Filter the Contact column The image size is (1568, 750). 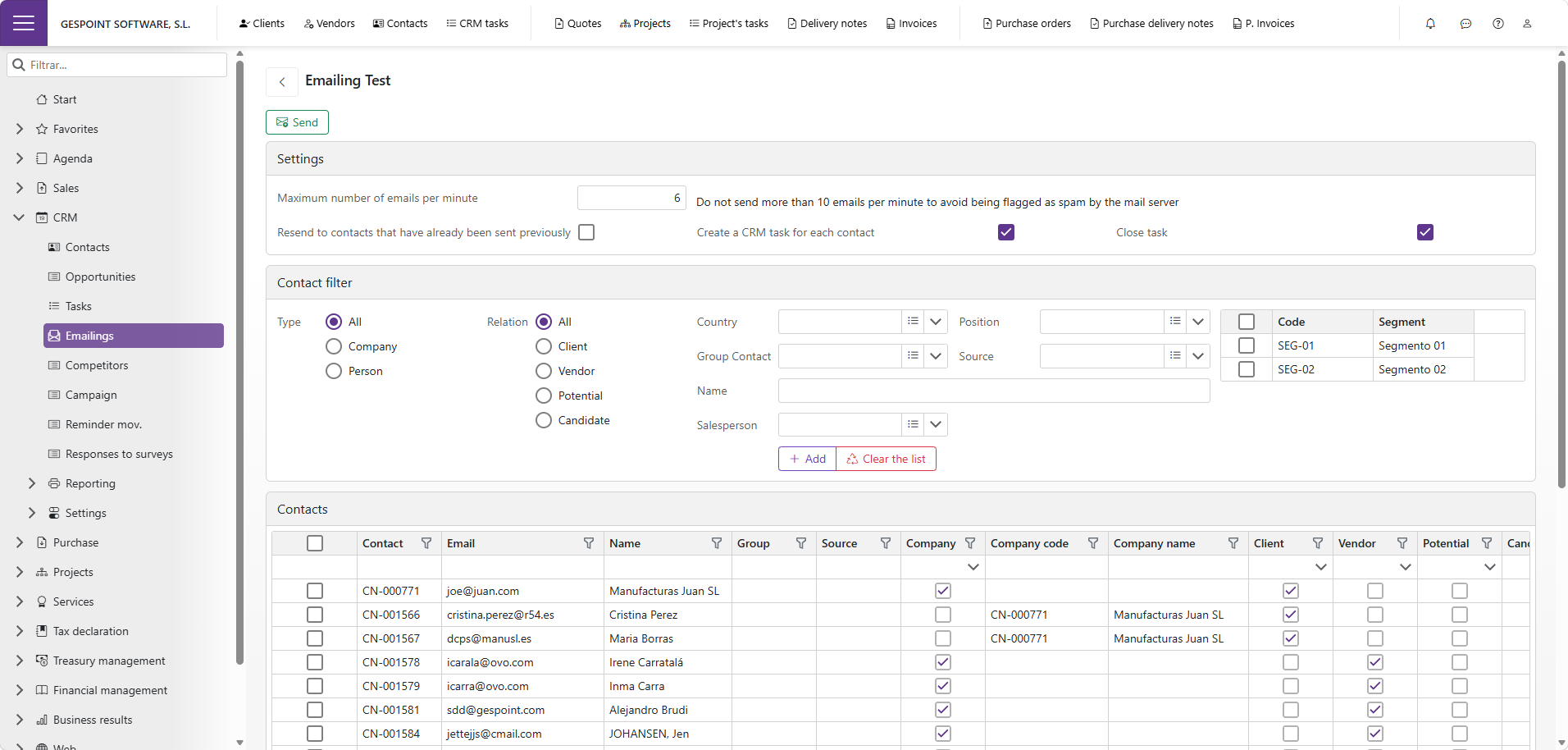coord(426,543)
